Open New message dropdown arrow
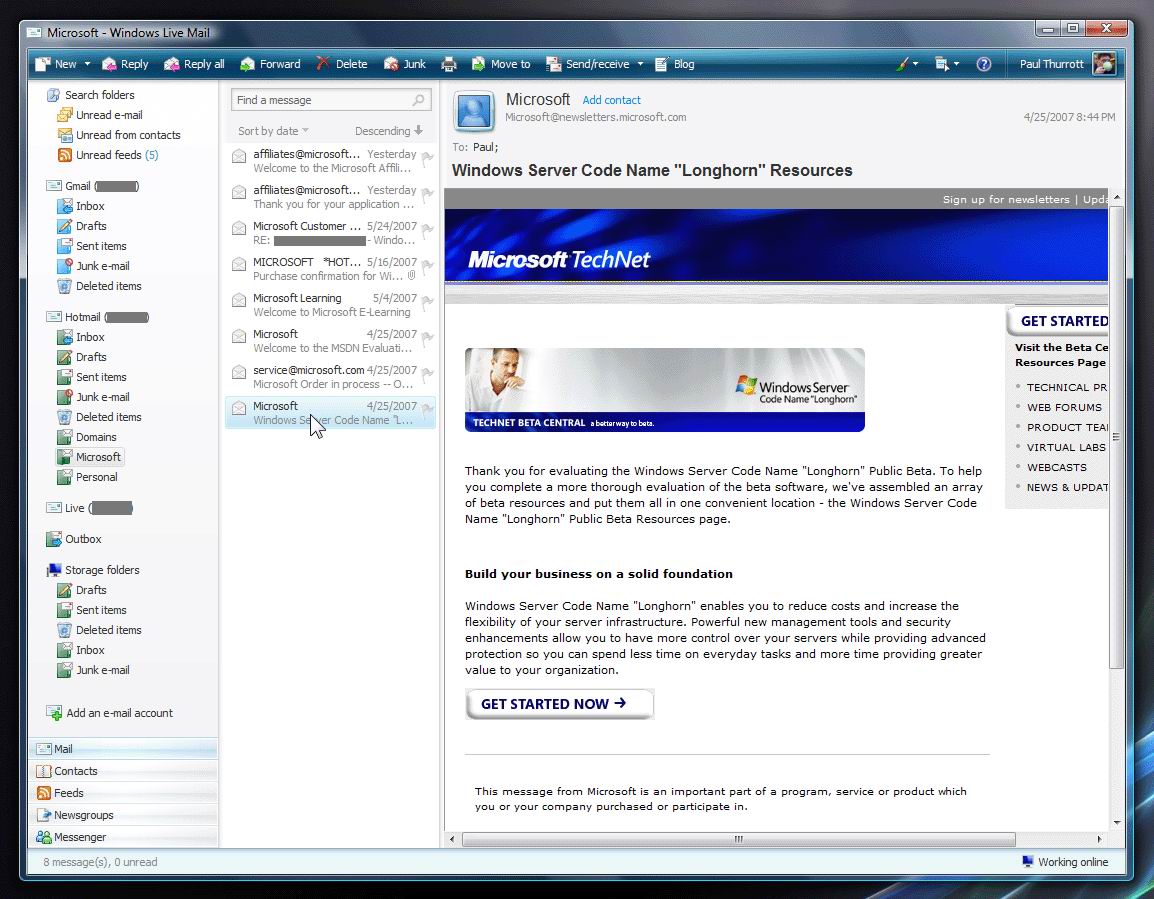 tap(87, 64)
